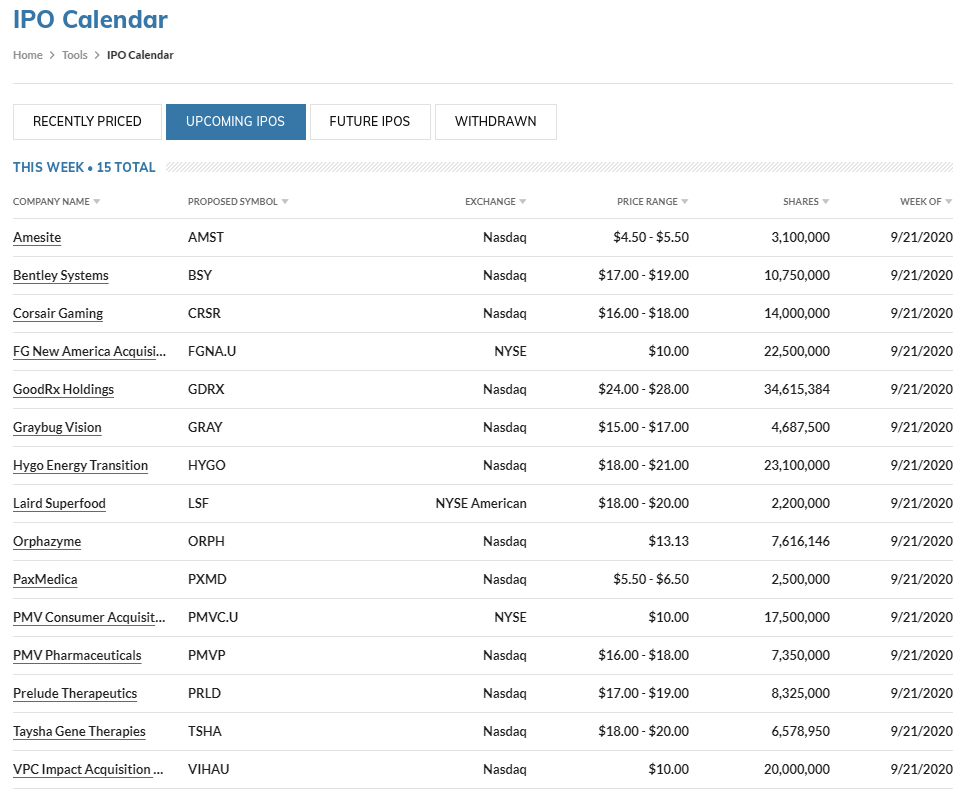Click the HYGO symbol cell
Screen dimensions: 963x794
(x=206, y=466)
